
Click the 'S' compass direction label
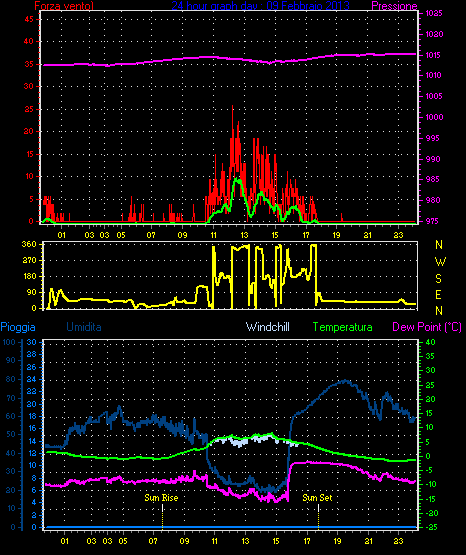[438, 279]
